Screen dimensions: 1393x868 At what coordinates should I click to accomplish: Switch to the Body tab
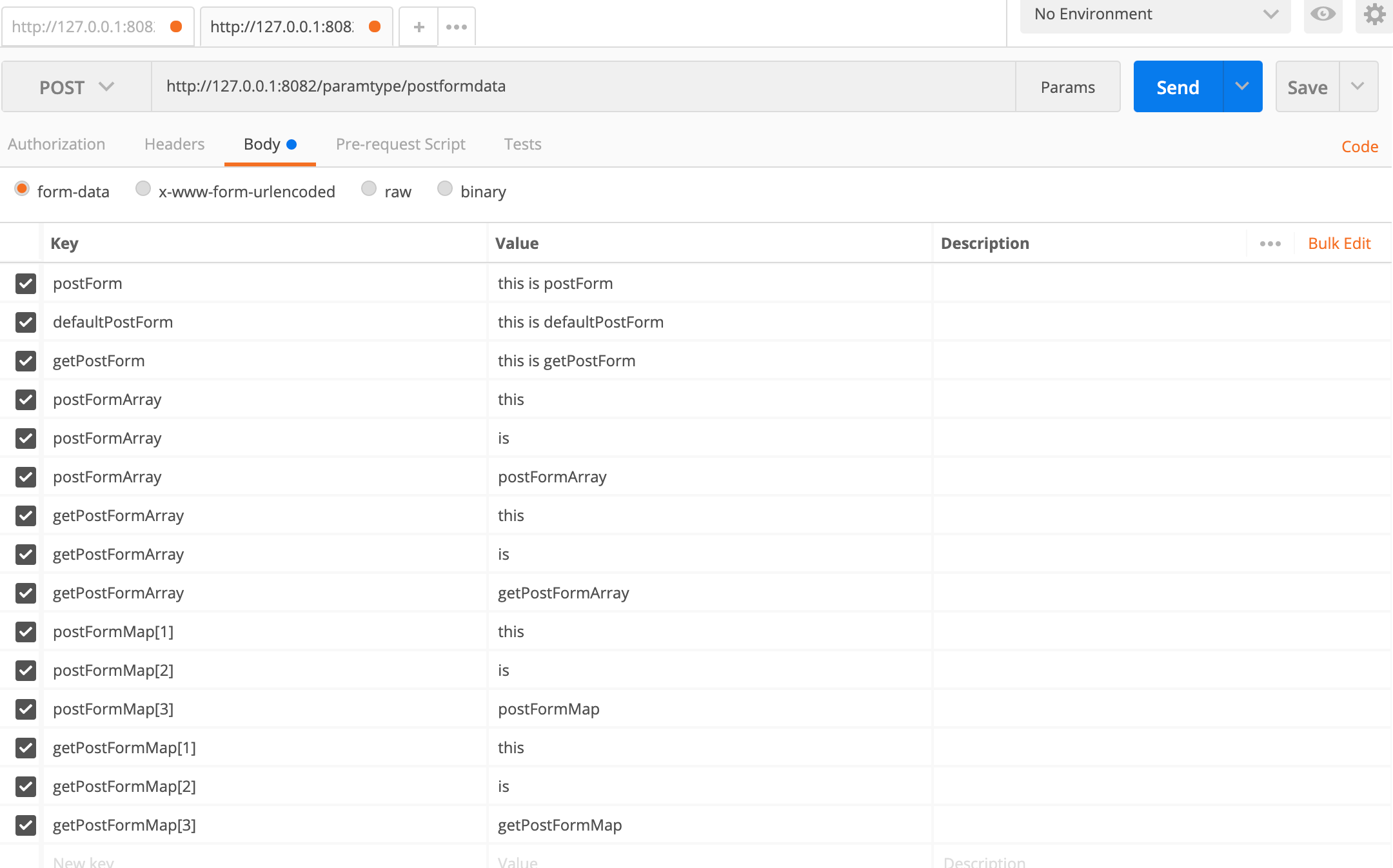tap(270, 144)
